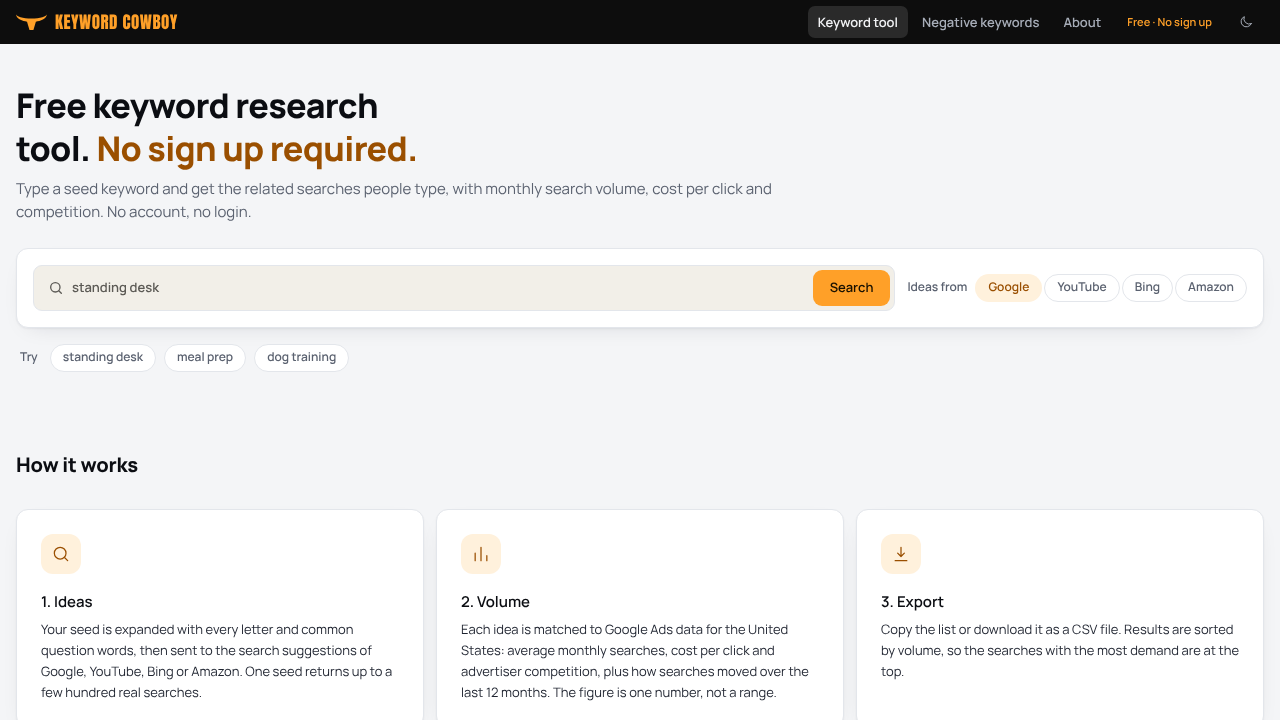This screenshot has height=720, width=1280.
Task: Select Bing as ideas source
Action: tap(1147, 287)
